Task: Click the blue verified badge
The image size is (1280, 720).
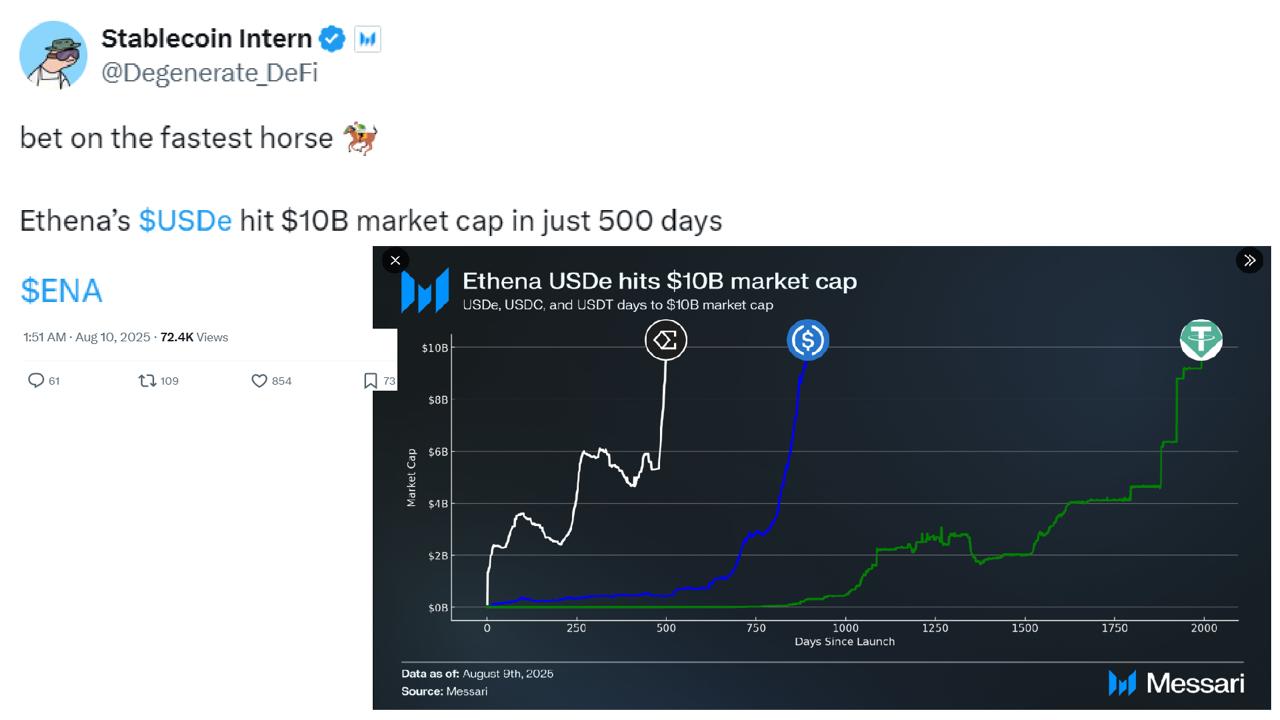Action: tap(332, 39)
